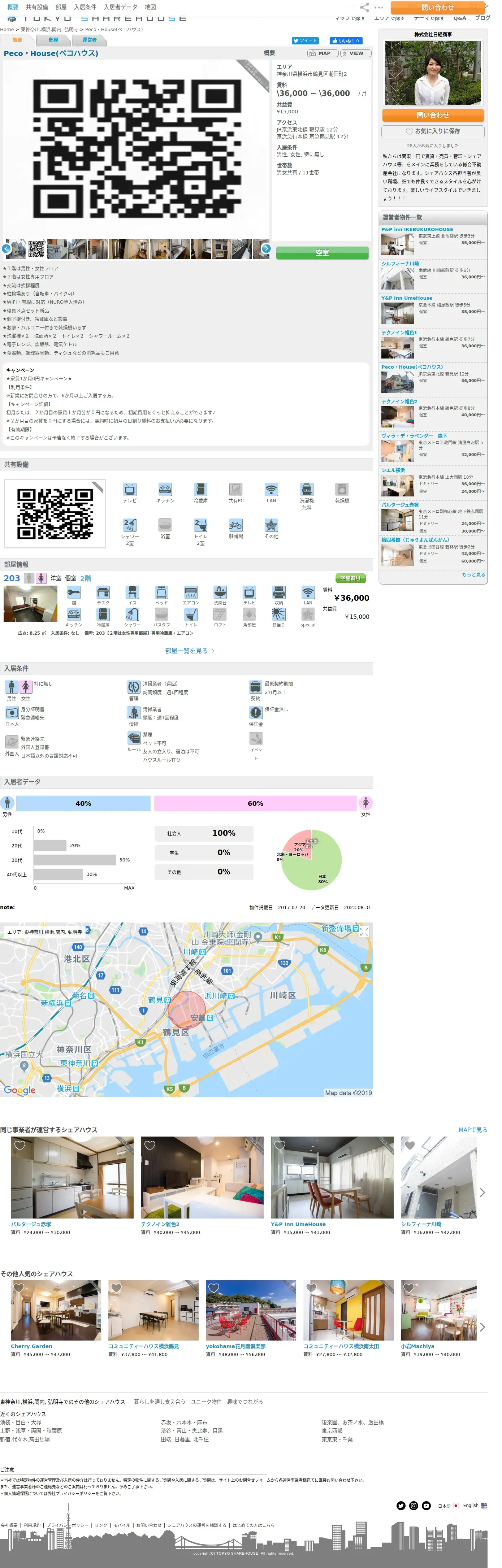Click the ツイート tweet button
This screenshot has height=1568, width=502.
coord(304,41)
